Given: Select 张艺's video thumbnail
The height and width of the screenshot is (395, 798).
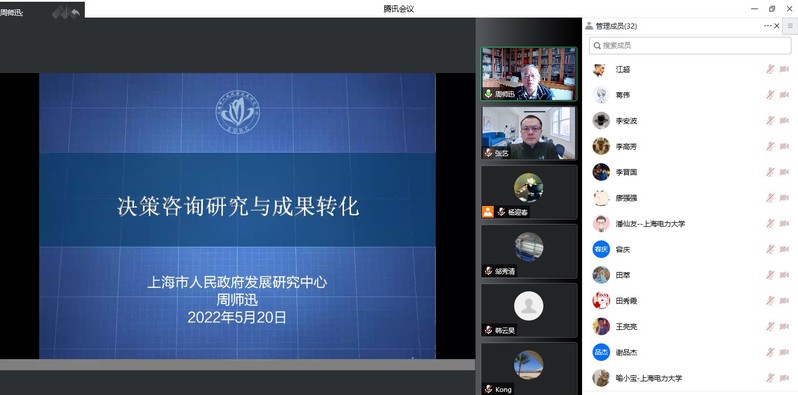Looking at the screenshot, I should pos(529,133).
